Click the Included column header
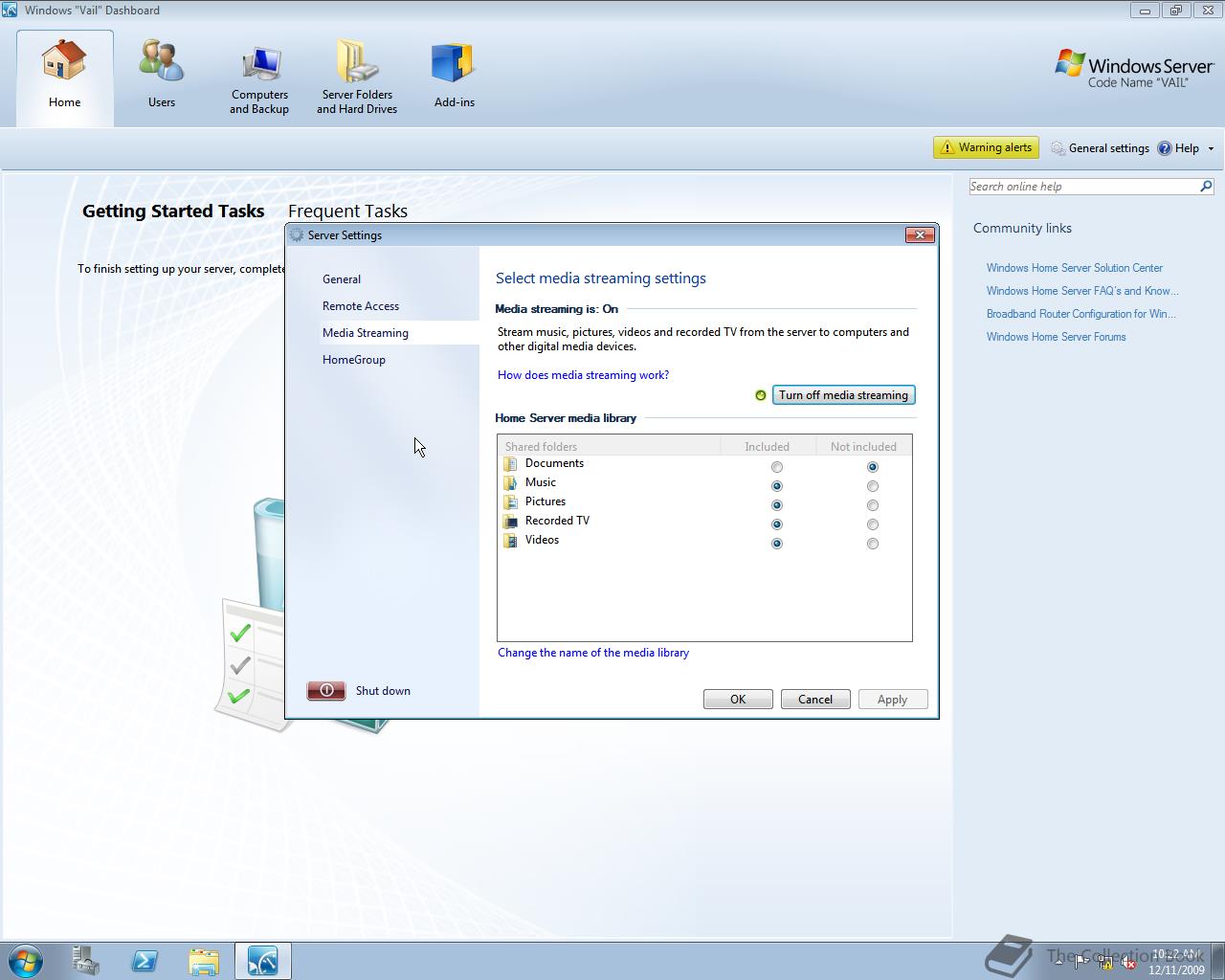Viewport: 1225px width, 980px height. [x=768, y=446]
